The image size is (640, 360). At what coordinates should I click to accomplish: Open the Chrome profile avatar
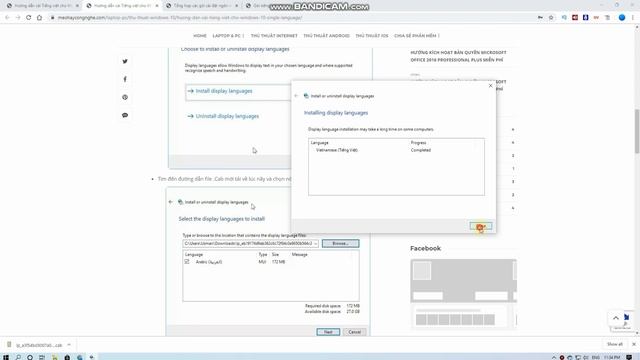coord(622,18)
